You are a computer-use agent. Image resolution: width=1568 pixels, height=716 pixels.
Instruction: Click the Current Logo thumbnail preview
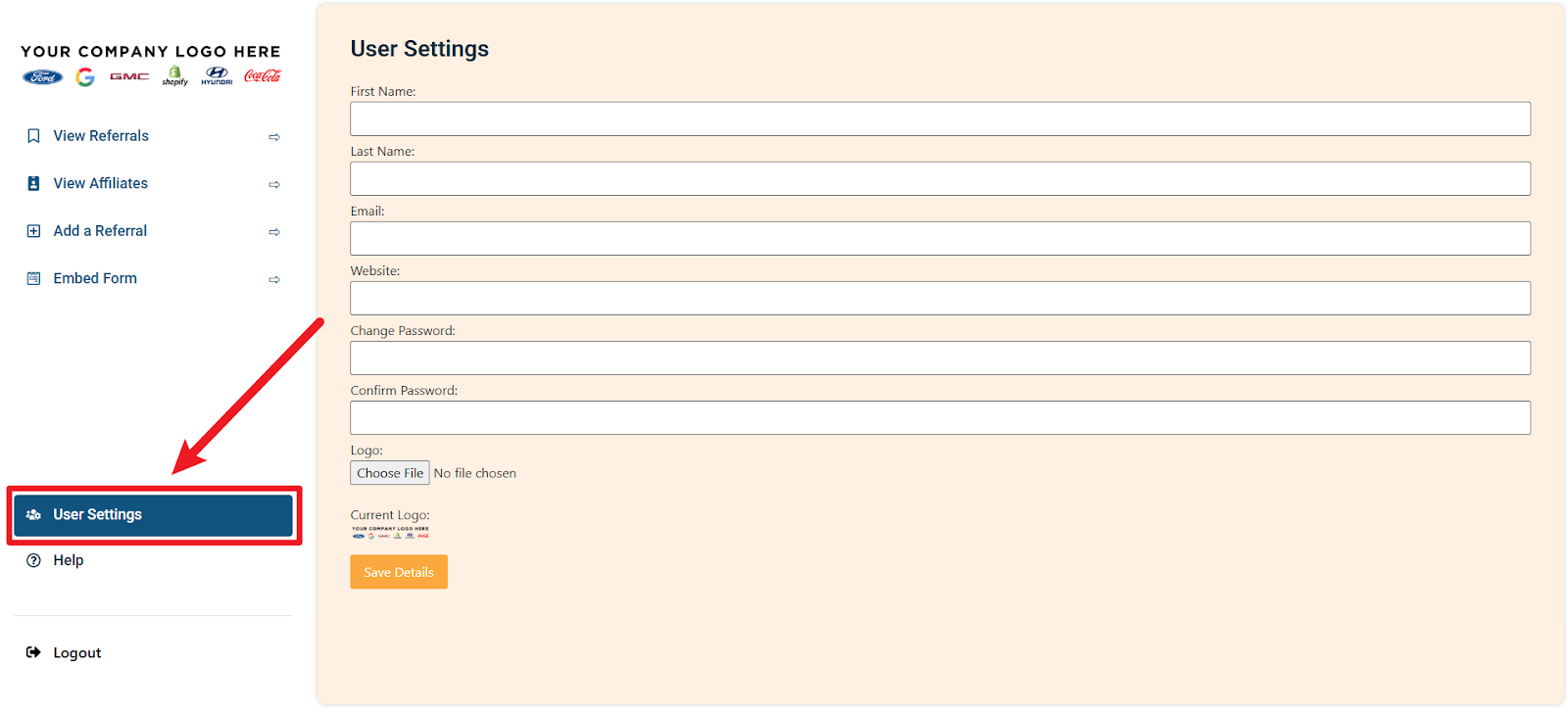click(x=390, y=533)
